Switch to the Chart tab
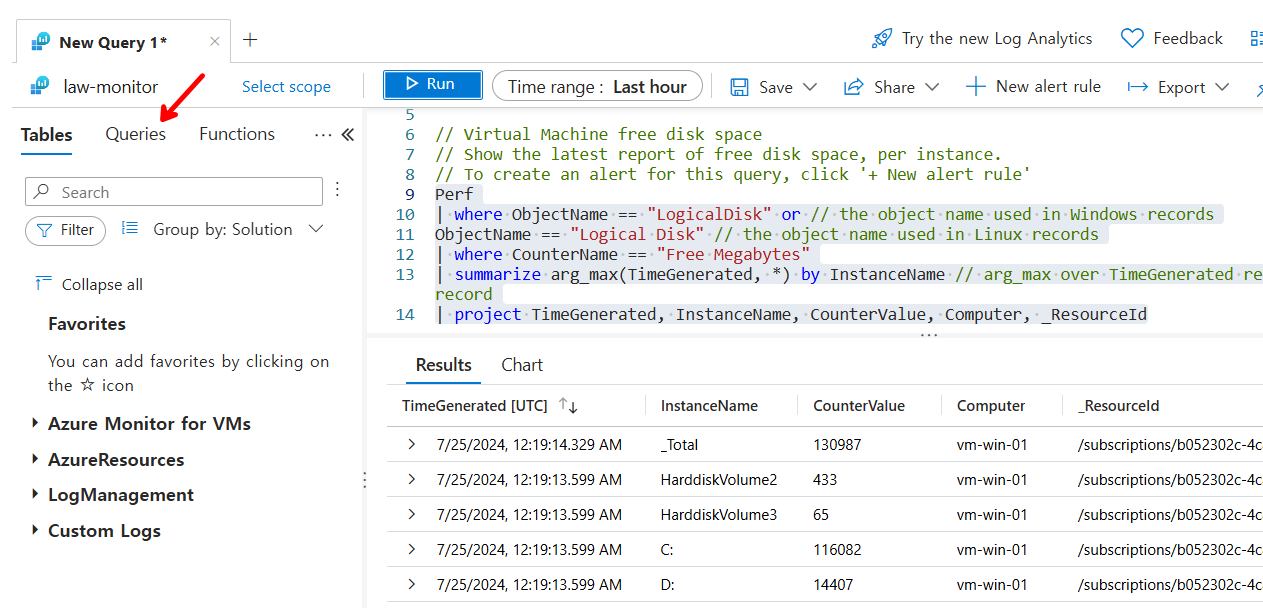The height and width of the screenshot is (608, 1263). click(x=522, y=365)
